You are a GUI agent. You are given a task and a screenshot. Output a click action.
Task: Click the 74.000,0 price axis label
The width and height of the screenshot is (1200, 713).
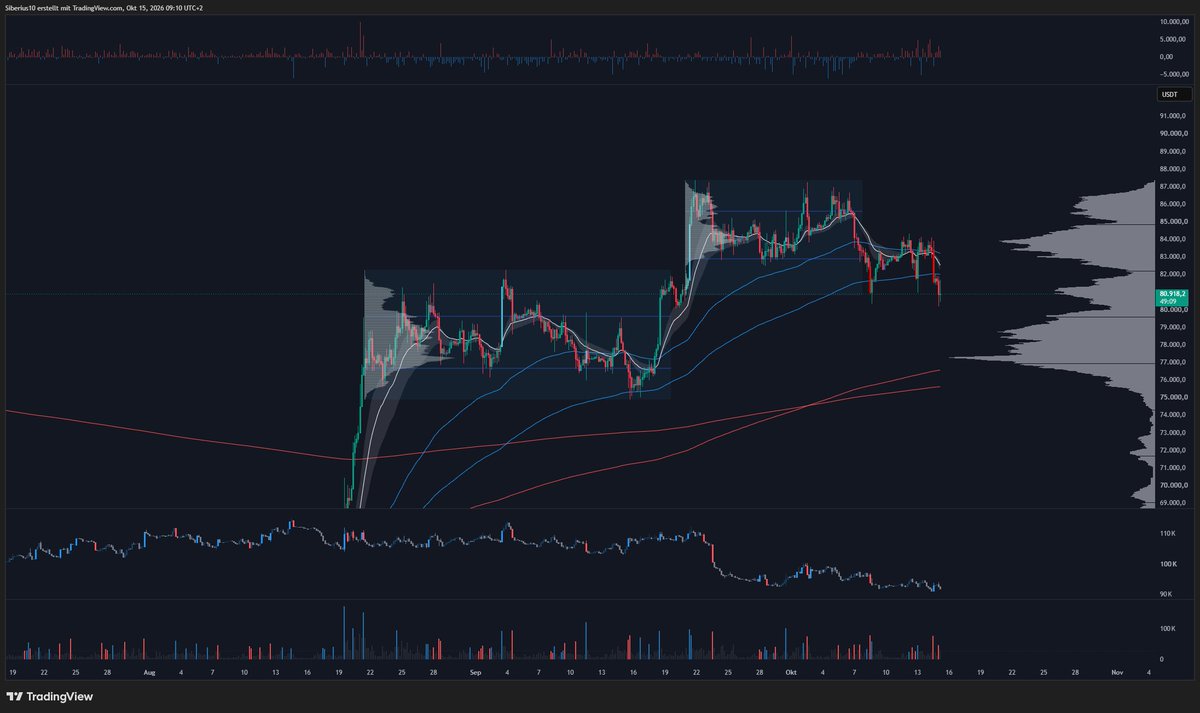point(1172,415)
